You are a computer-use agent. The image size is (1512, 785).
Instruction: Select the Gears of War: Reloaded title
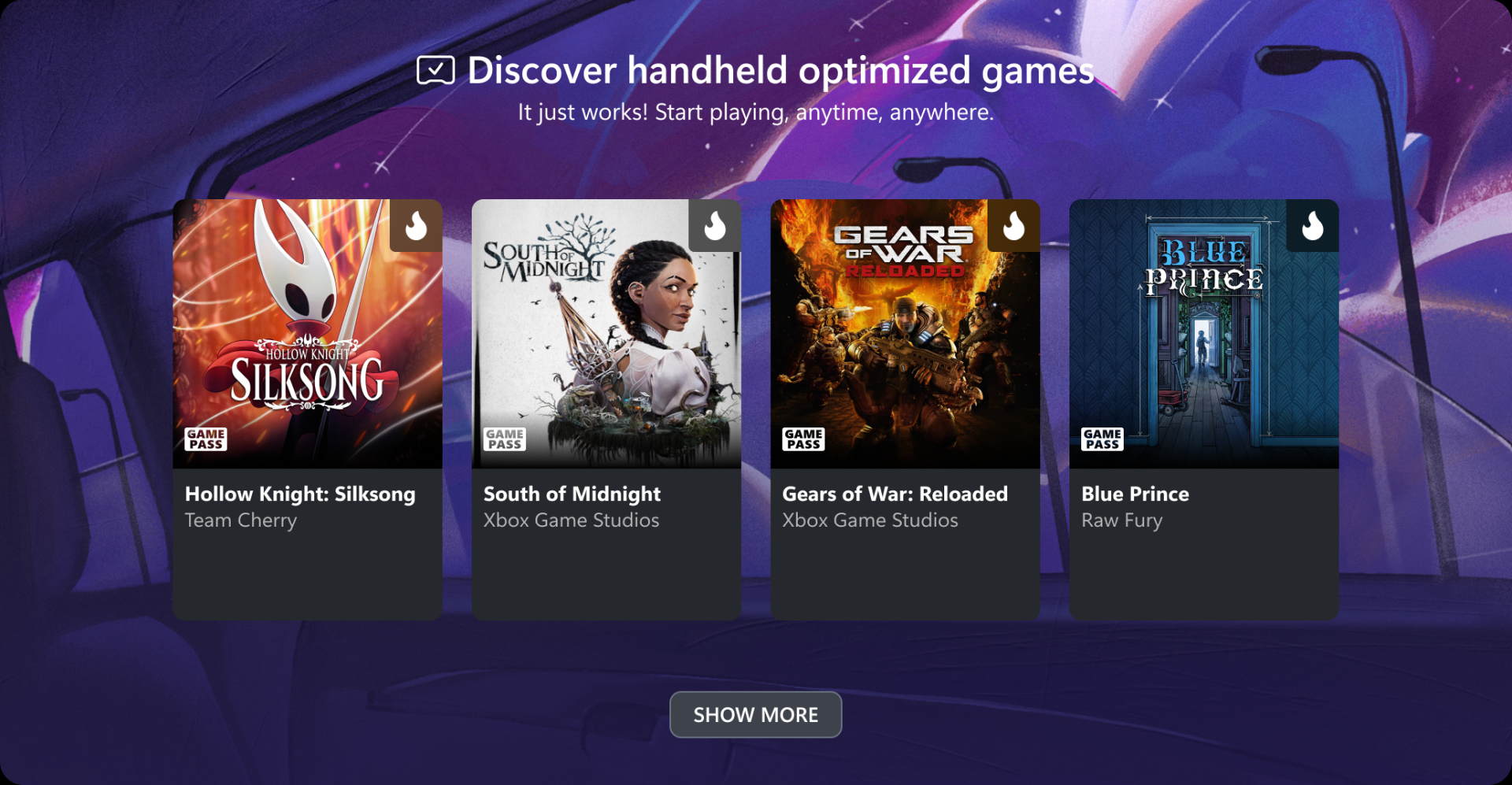tap(895, 494)
